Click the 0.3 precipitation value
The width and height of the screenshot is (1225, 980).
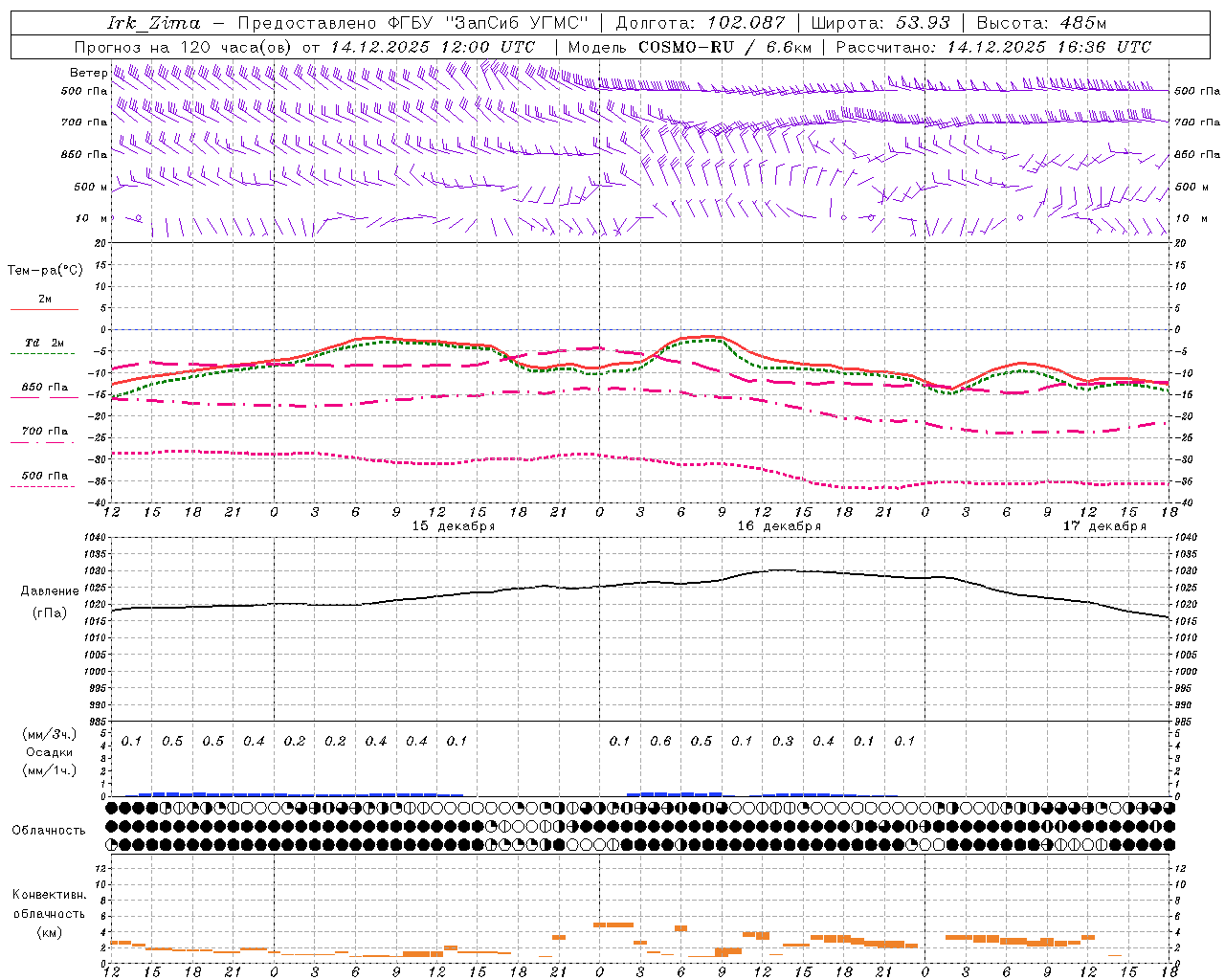[783, 741]
